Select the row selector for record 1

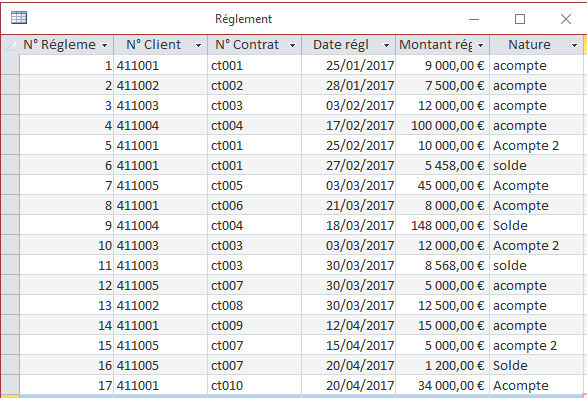[10, 65]
